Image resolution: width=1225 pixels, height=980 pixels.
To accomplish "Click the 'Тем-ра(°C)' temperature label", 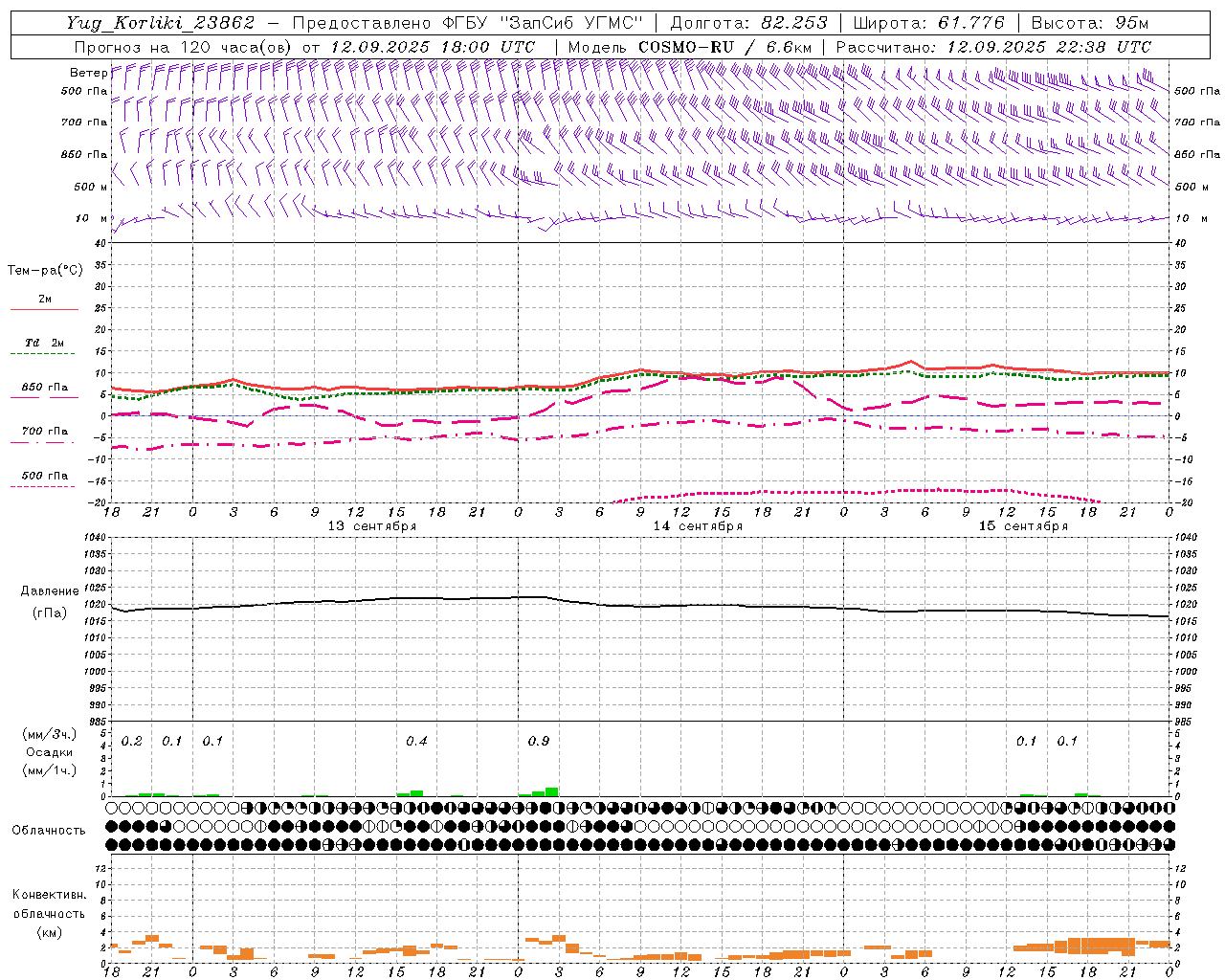I will (x=45, y=271).
